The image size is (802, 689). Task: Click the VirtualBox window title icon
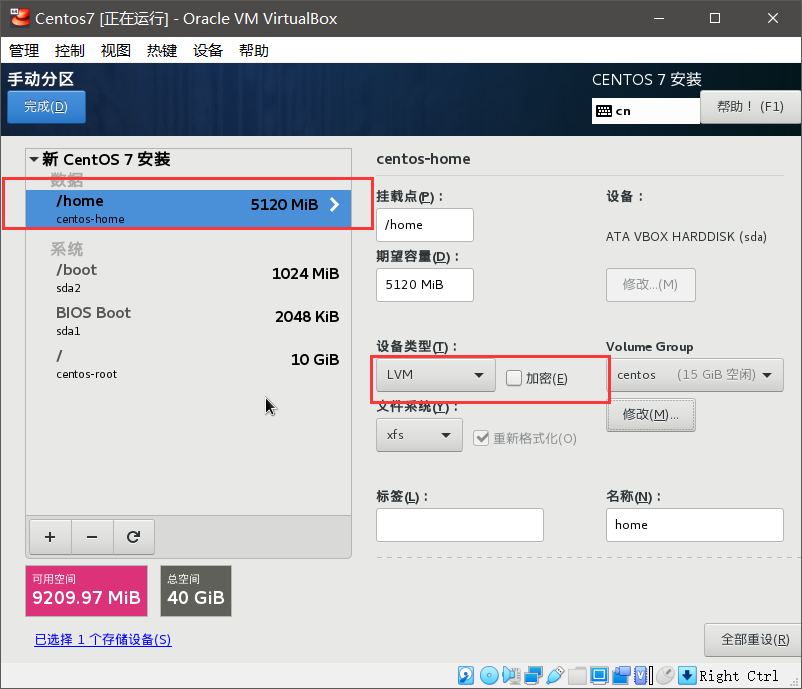(20, 18)
